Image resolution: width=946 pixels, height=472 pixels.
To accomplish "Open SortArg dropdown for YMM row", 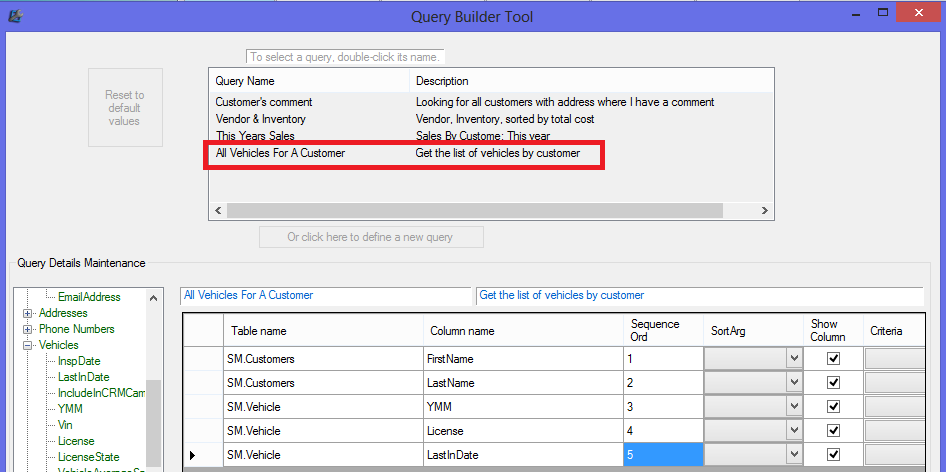I will coord(795,407).
